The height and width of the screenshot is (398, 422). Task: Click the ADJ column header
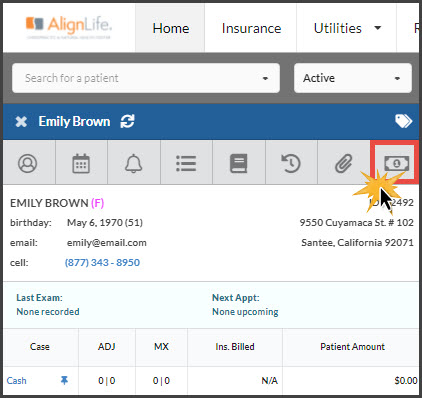point(107,347)
